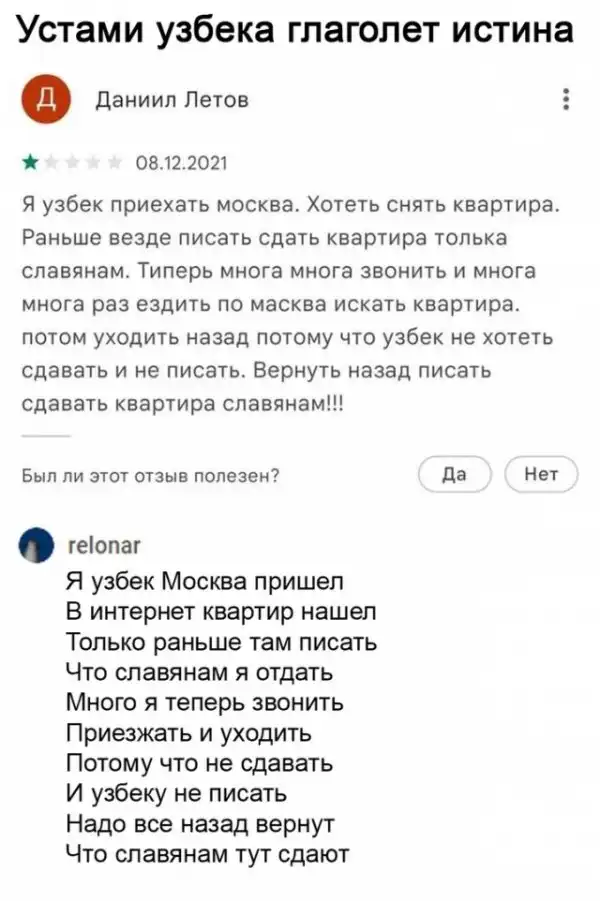Screen dimensions: 600x901
Task: Open the three-dot review options menu
Action: tap(567, 100)
